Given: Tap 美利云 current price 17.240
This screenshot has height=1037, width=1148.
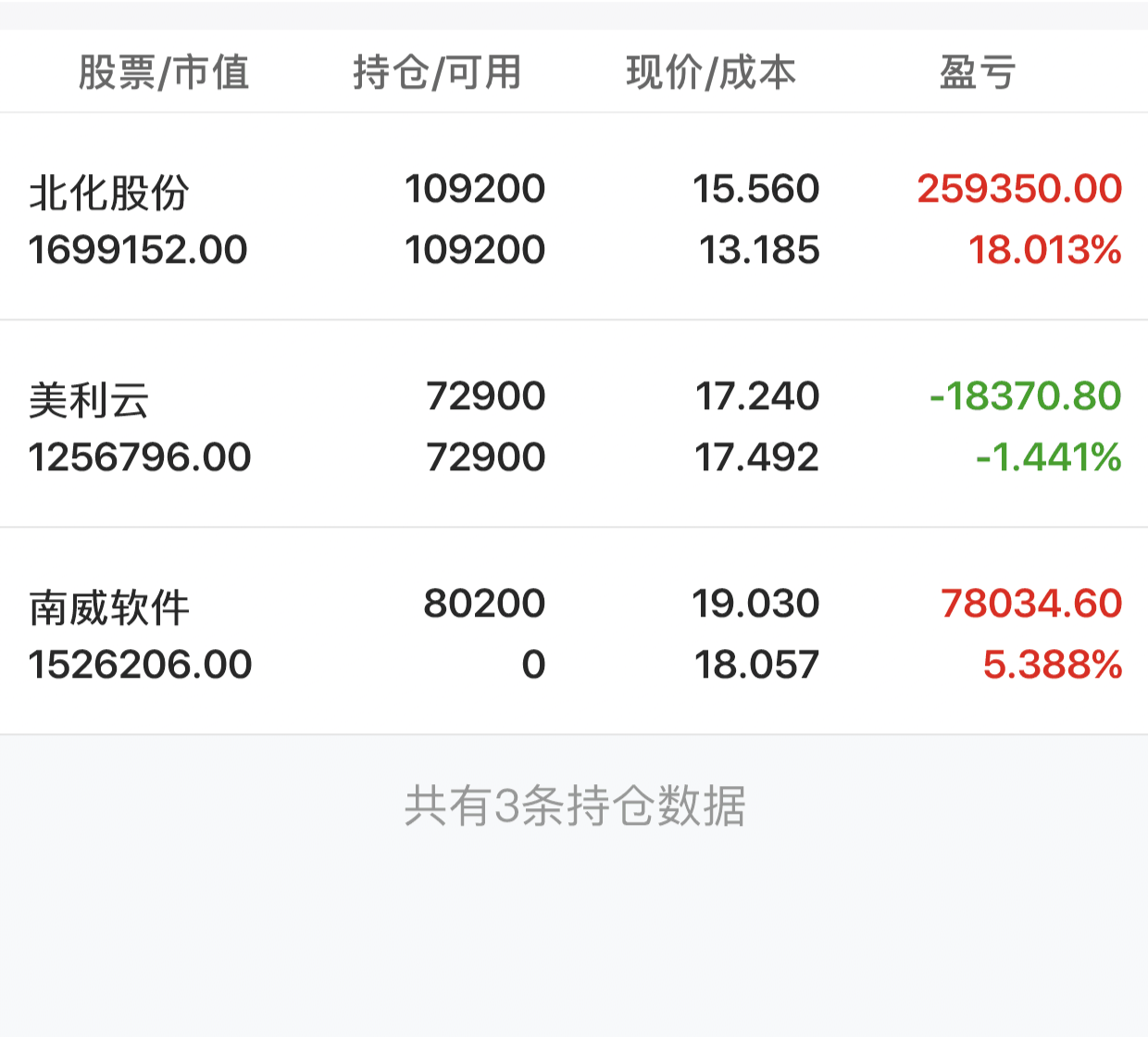Looking at the screenshot, I should point(757,396).
